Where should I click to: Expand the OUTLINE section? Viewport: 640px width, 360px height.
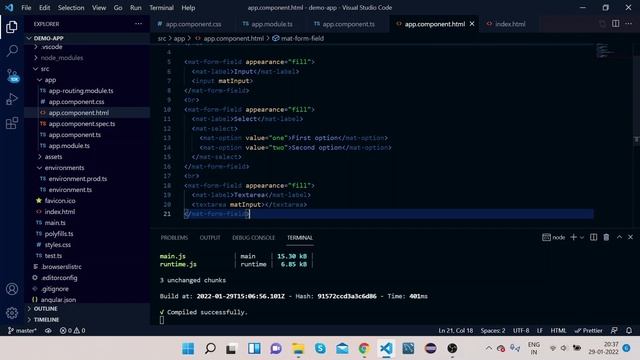pyautogui.click(x=87, y=309)
